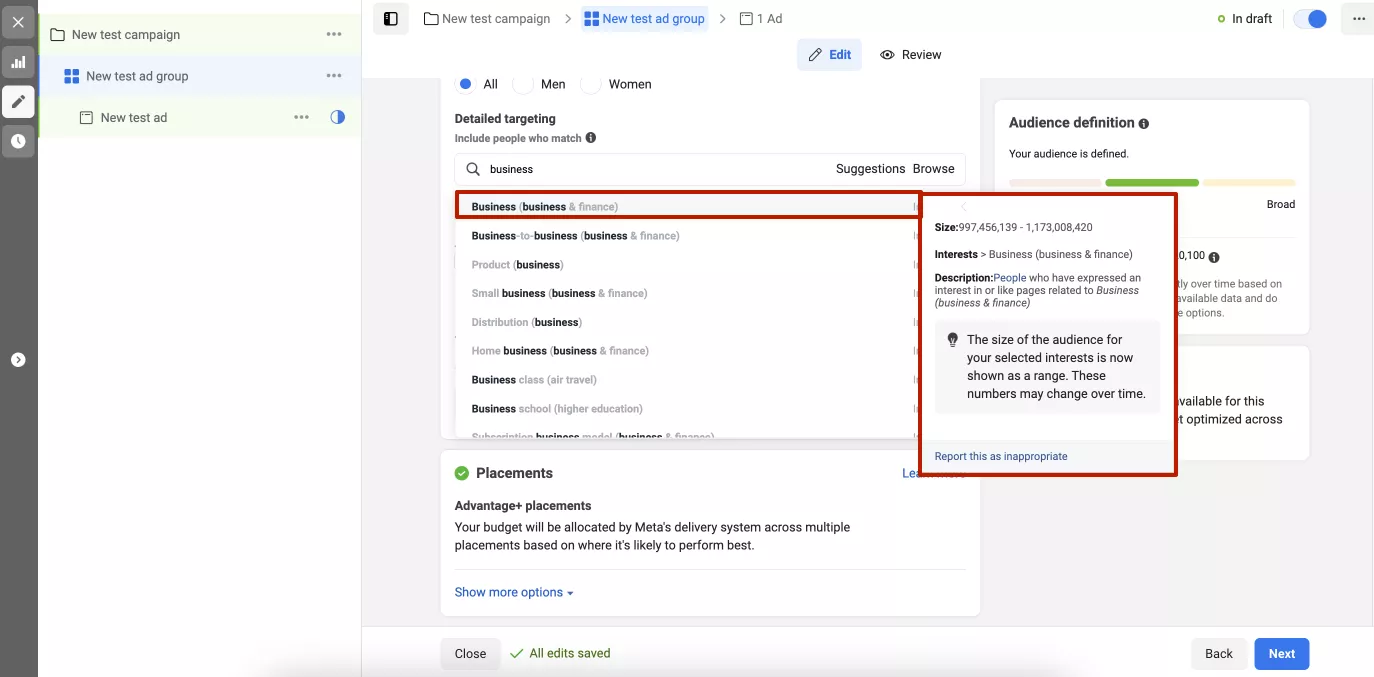Expand Show more options under Placements
Viewport: 1374px width, 677px height.
click(x=514, y=592)
